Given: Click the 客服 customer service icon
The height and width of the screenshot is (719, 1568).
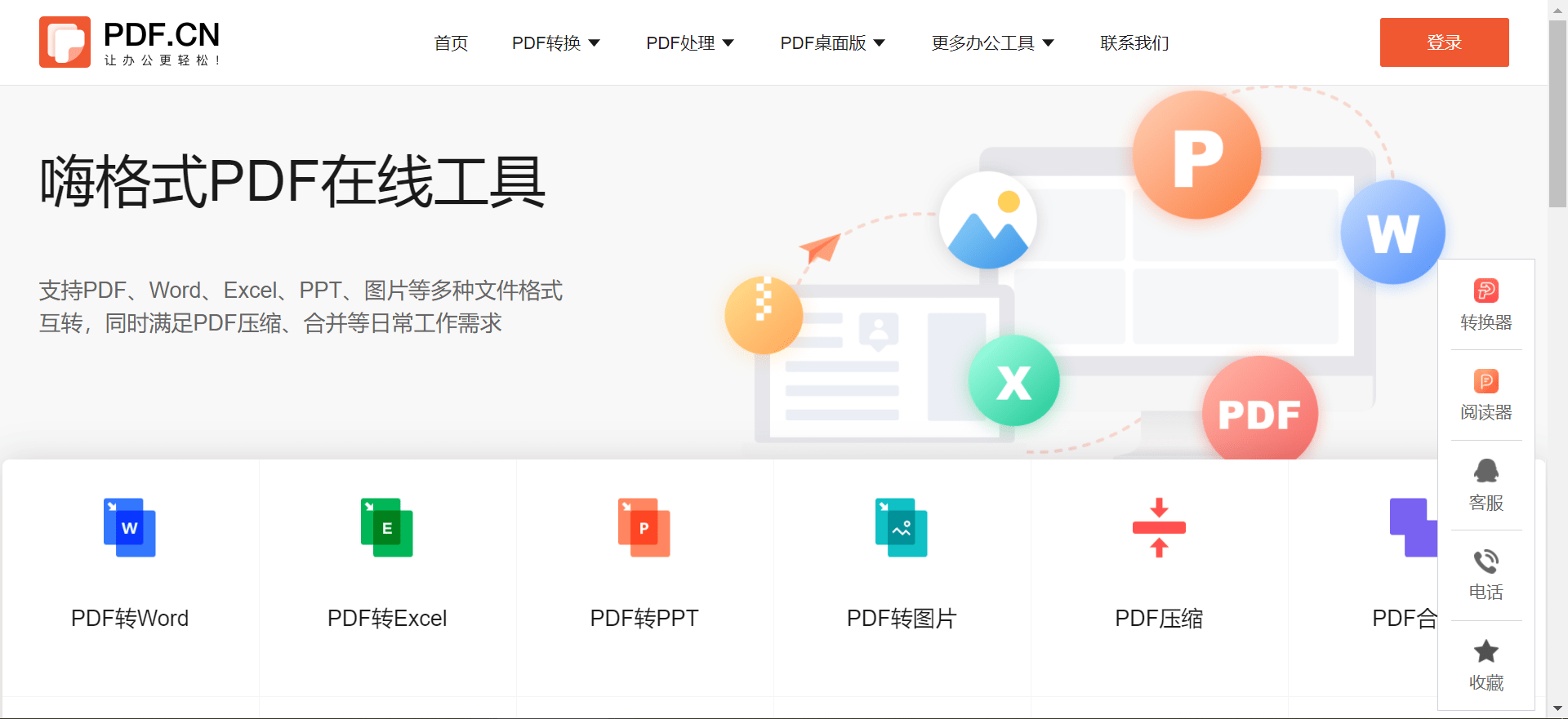Looking at the screenshot, I should (1486, 471).
